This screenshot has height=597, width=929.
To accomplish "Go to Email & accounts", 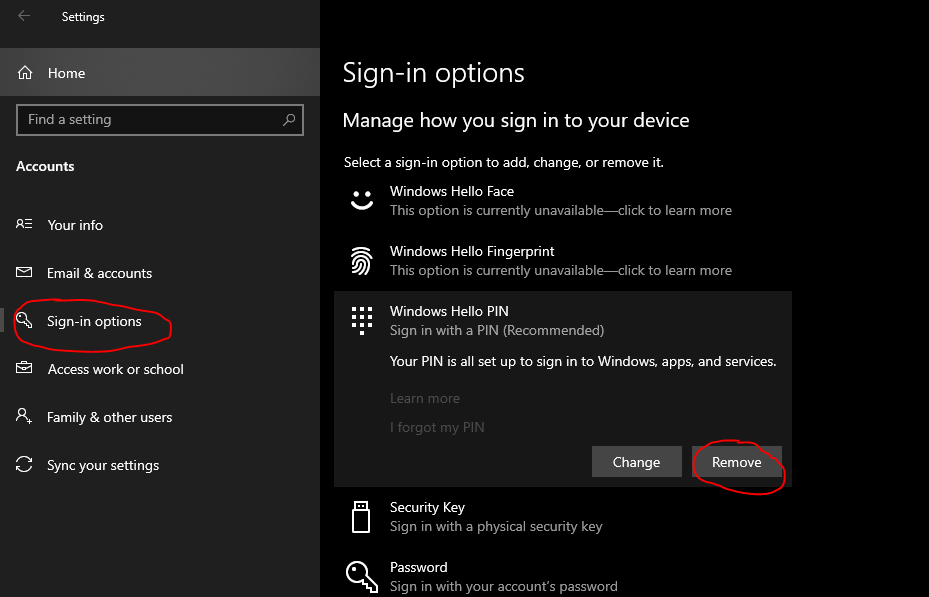I will [160, 273].
